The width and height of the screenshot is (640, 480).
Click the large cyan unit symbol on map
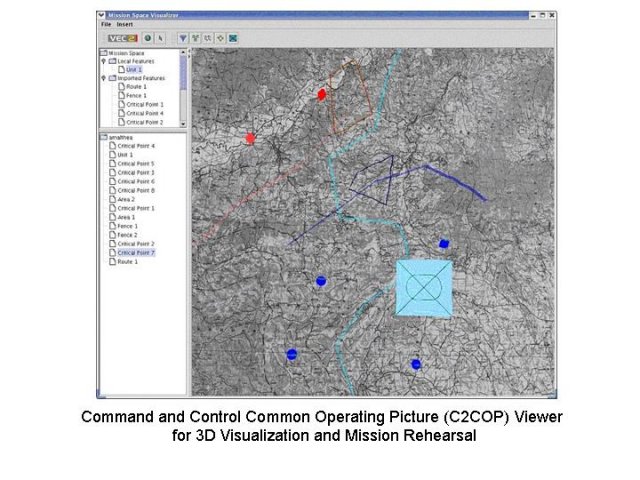click(x=424, y=288)
